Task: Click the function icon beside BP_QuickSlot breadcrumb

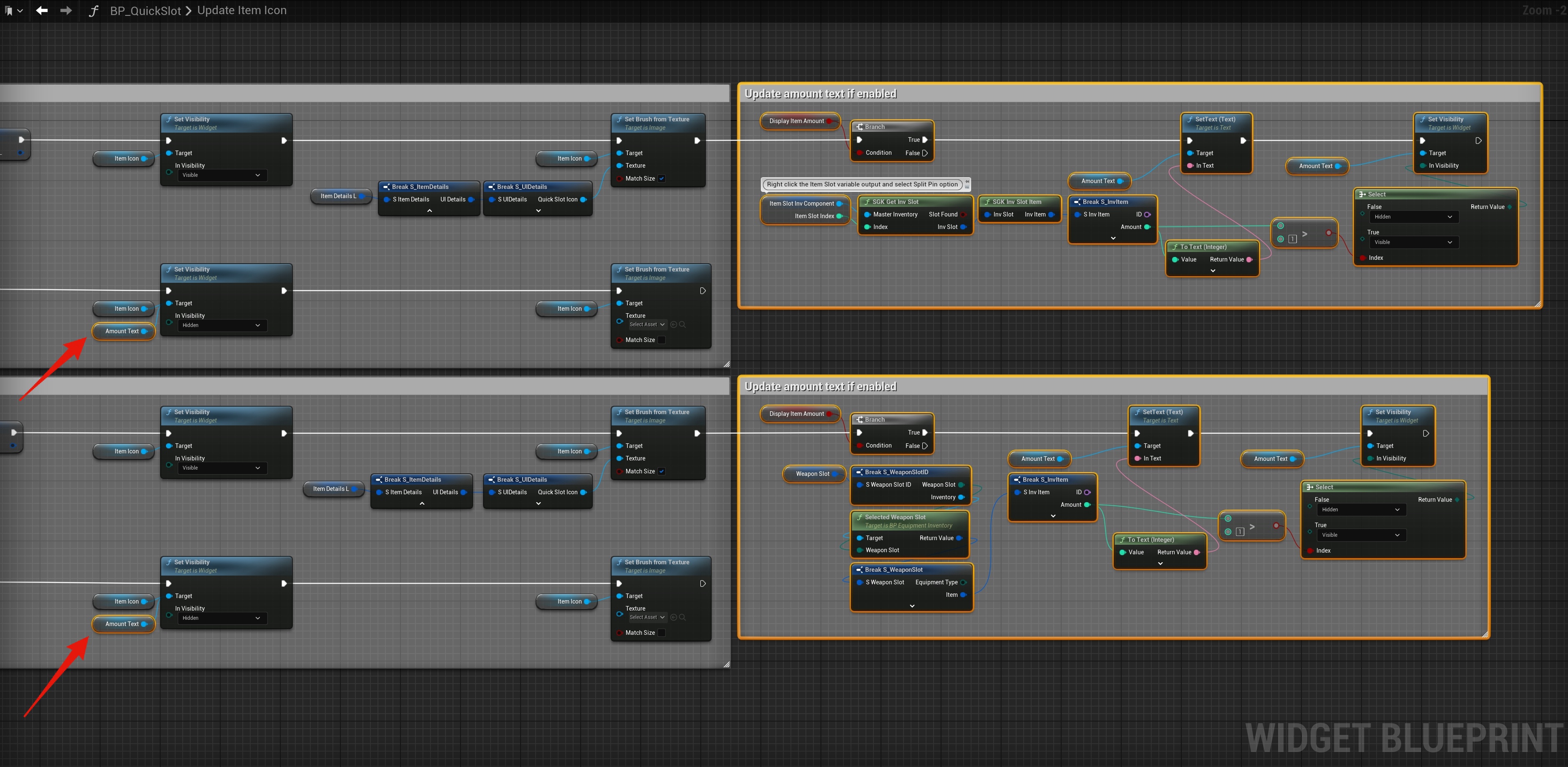Action: [93, 11]
